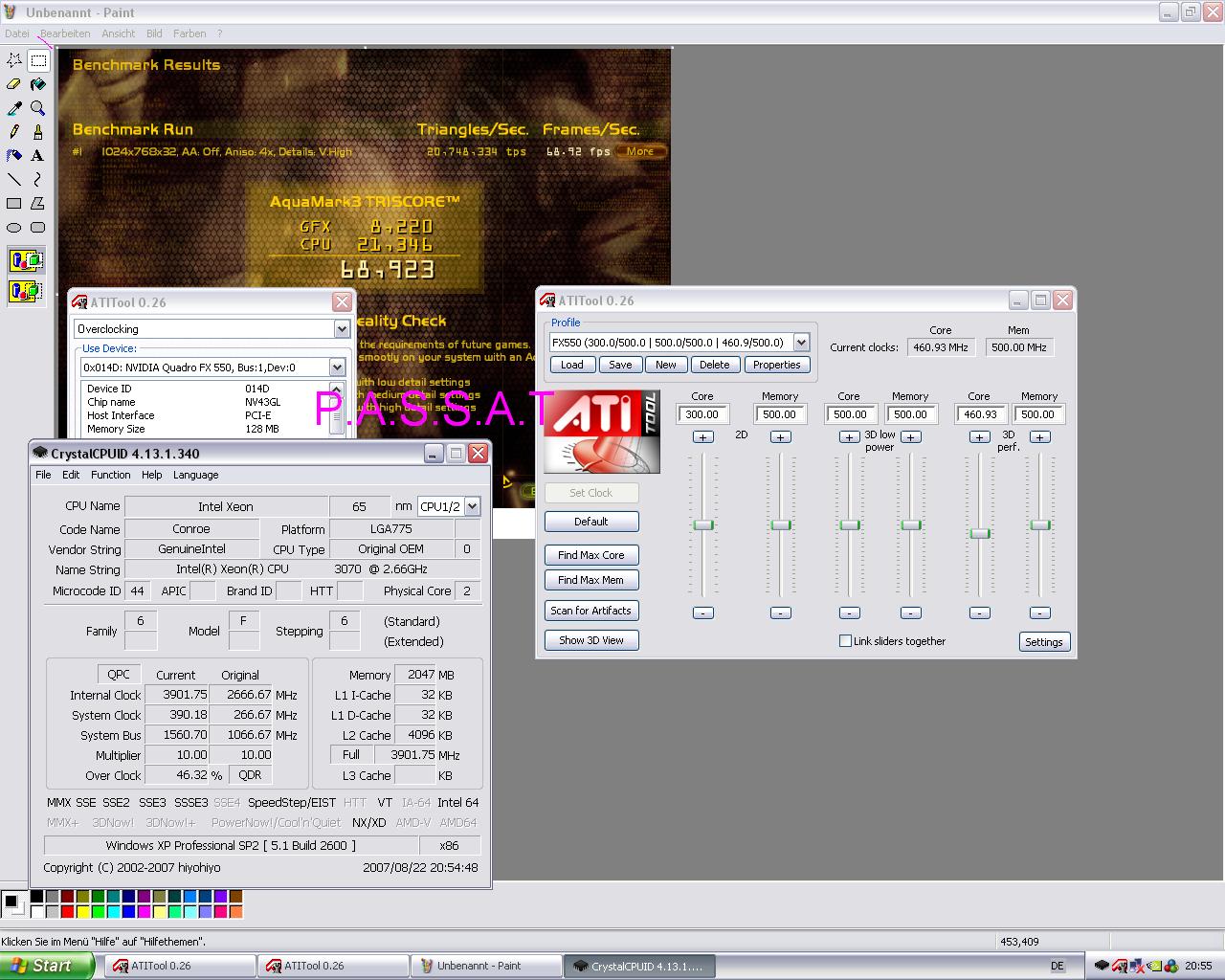Select the Curve tool in Paint
Viewport: 1225px width, 980px height.
pyautogui.click(x=38, y=179)
